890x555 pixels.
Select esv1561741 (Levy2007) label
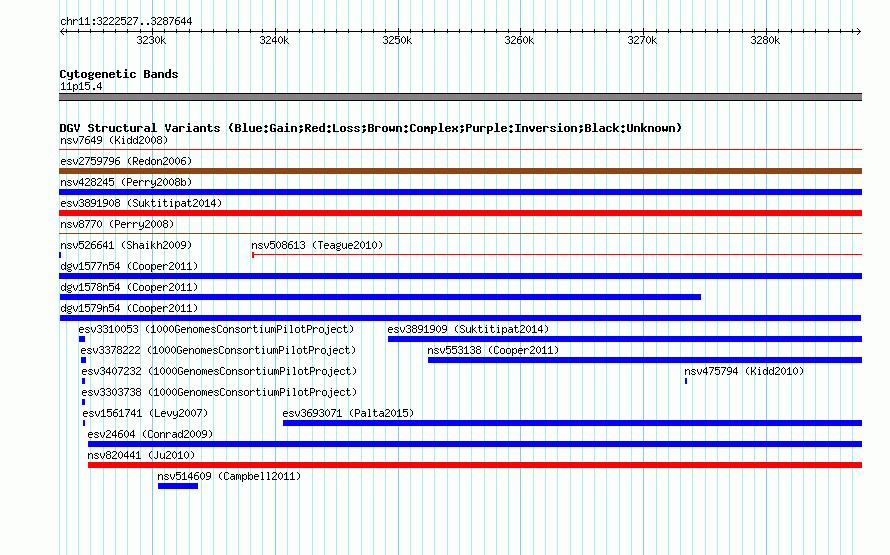click(145, 413)
